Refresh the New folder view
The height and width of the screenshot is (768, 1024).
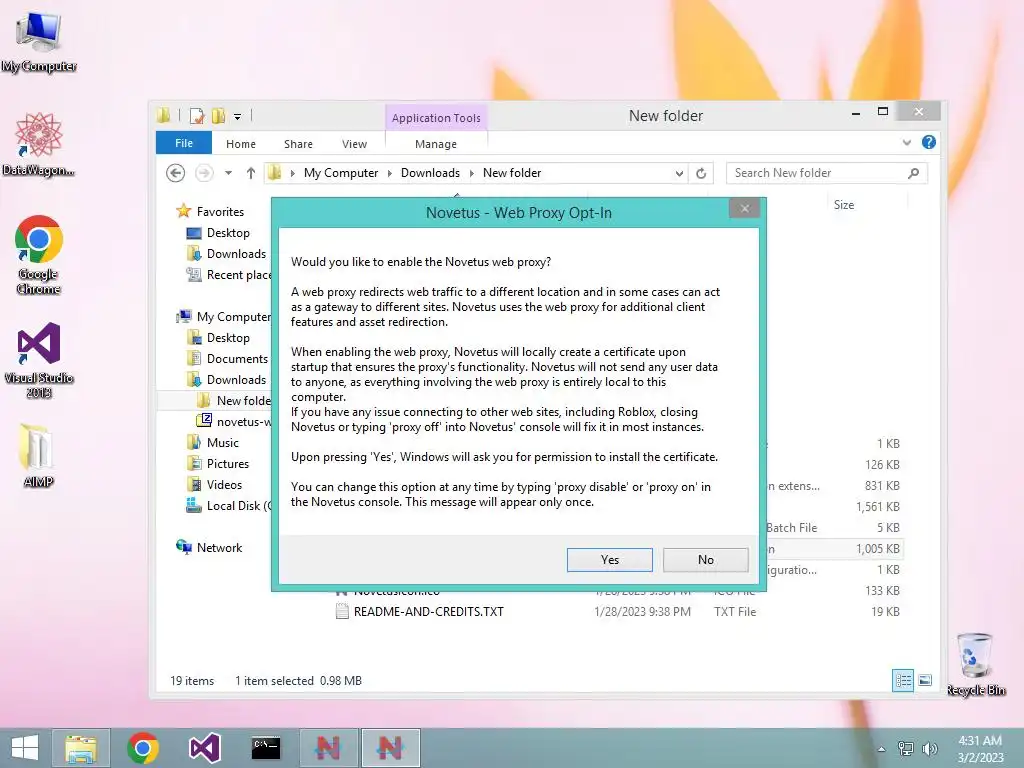701,173
